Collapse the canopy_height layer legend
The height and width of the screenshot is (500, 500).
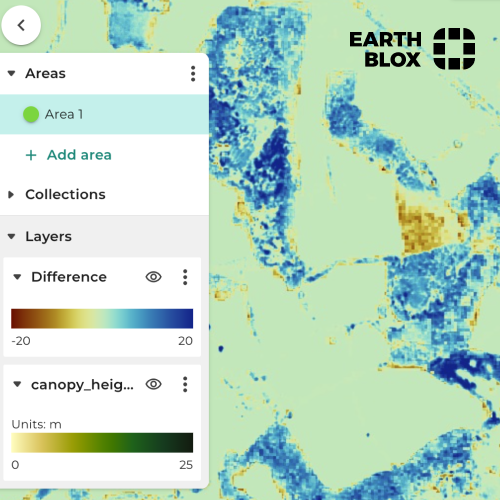click(x=17, y=384)
